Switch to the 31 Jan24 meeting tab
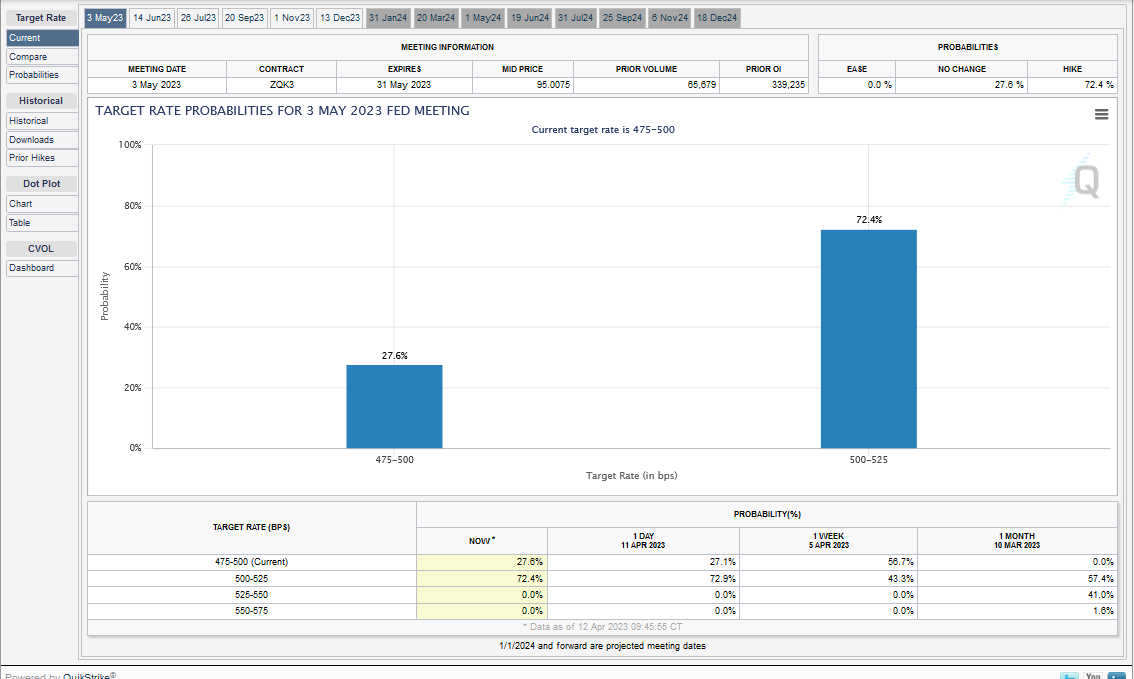 pyautogui.click(x=388, y=18)
